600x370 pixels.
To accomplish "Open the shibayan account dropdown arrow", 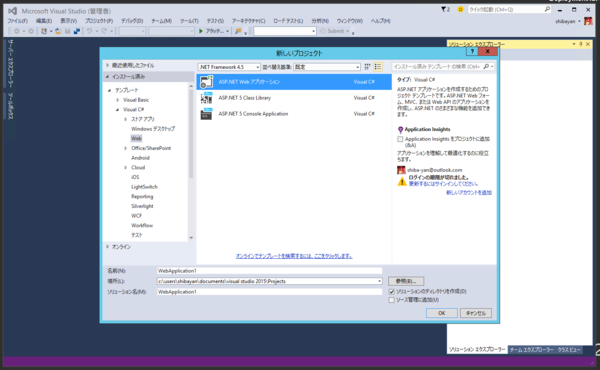I will click(579, 21).
